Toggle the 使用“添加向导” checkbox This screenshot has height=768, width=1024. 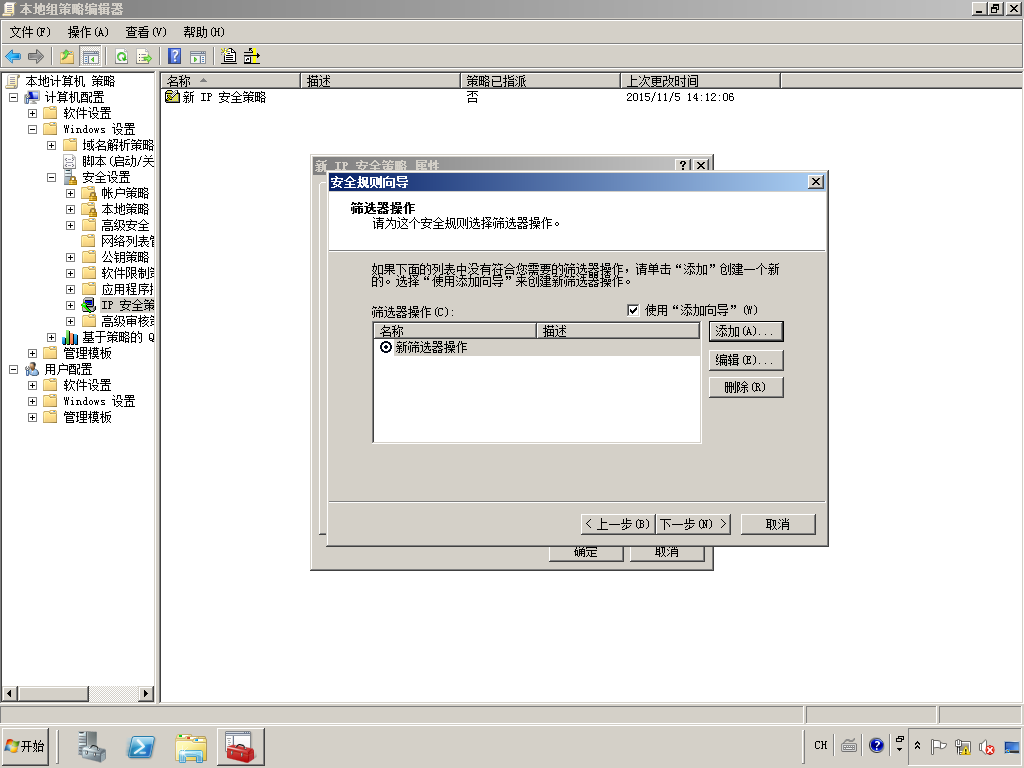[x=633, y=310]
